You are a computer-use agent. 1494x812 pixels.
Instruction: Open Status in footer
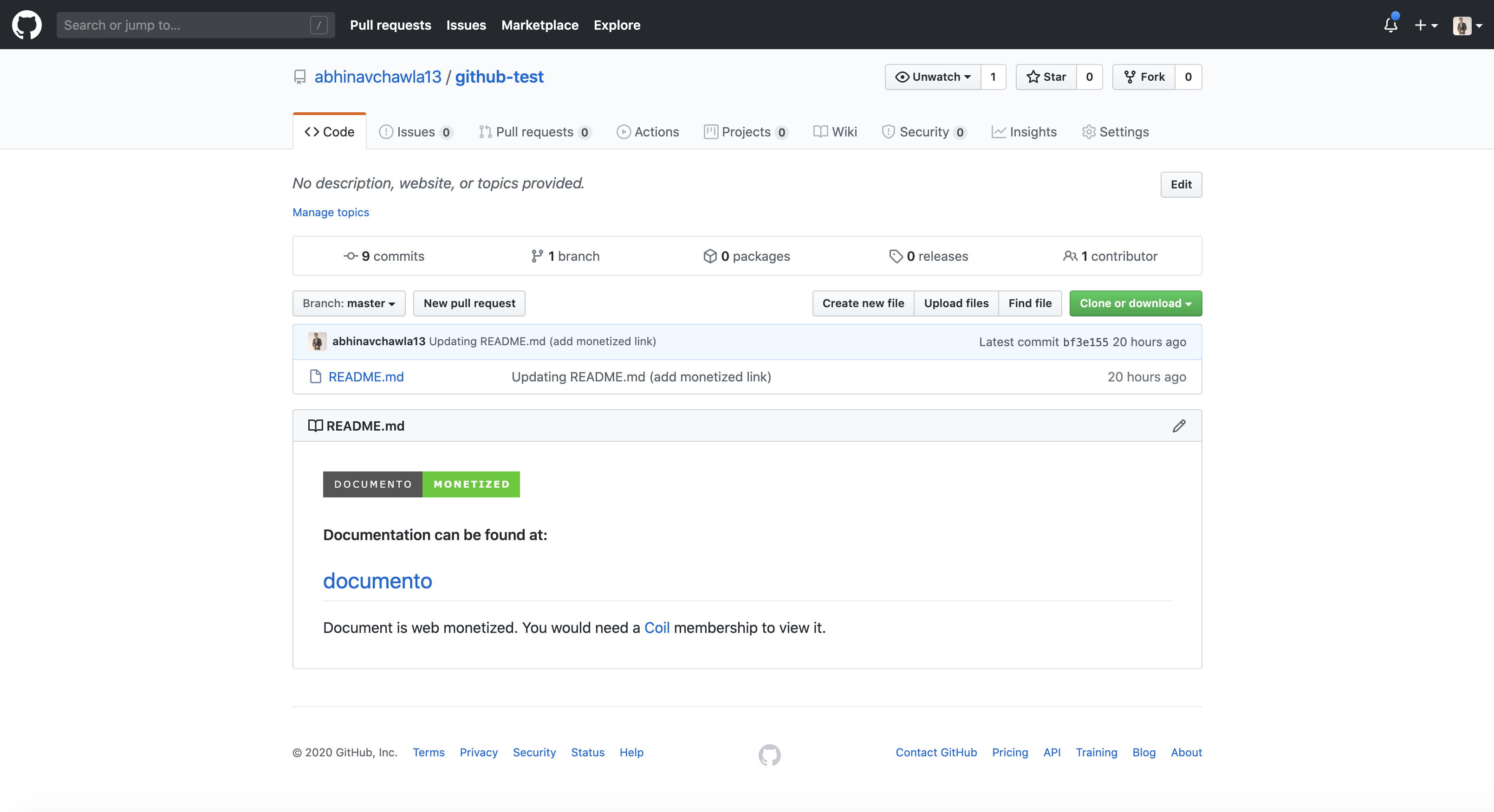point(587,752)
